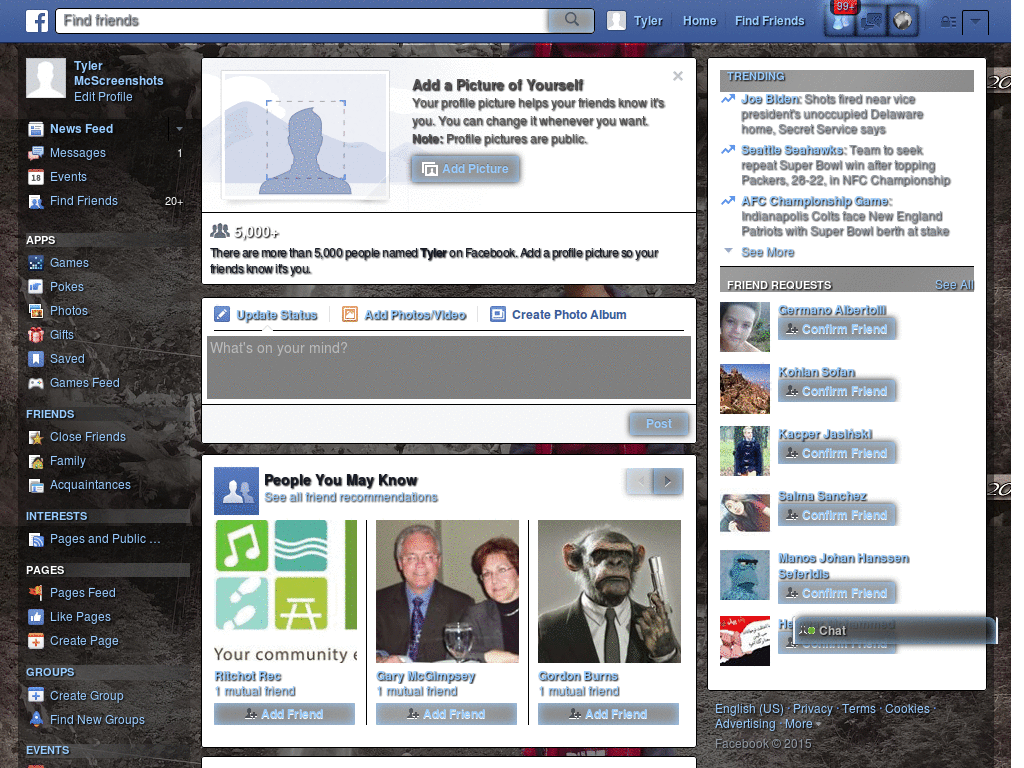Viewport: 1024px width, 768px height.
Task: Click the Games Feed controller icon
Action: coord(36,383)
